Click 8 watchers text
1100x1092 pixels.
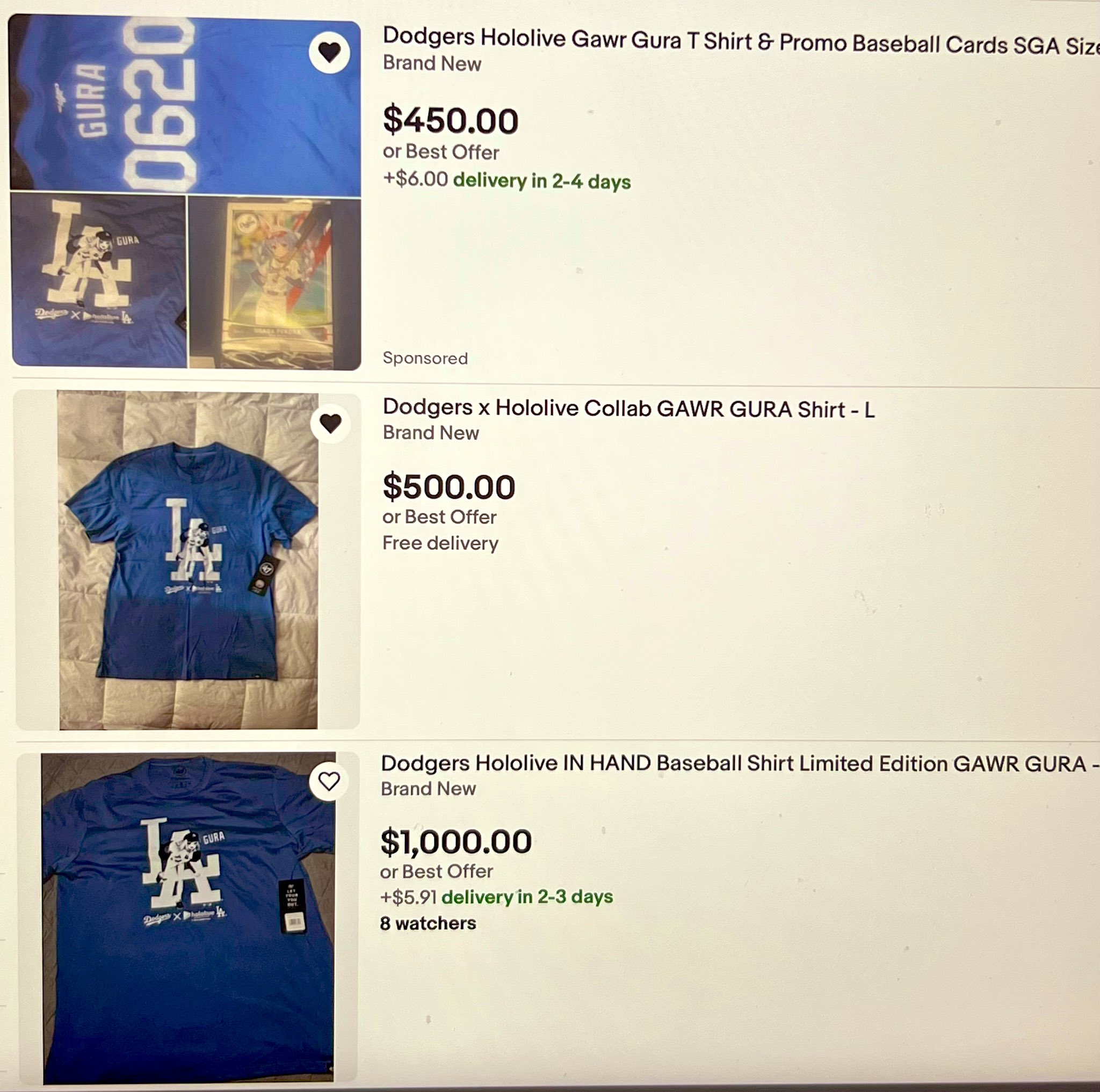point(428,923)
